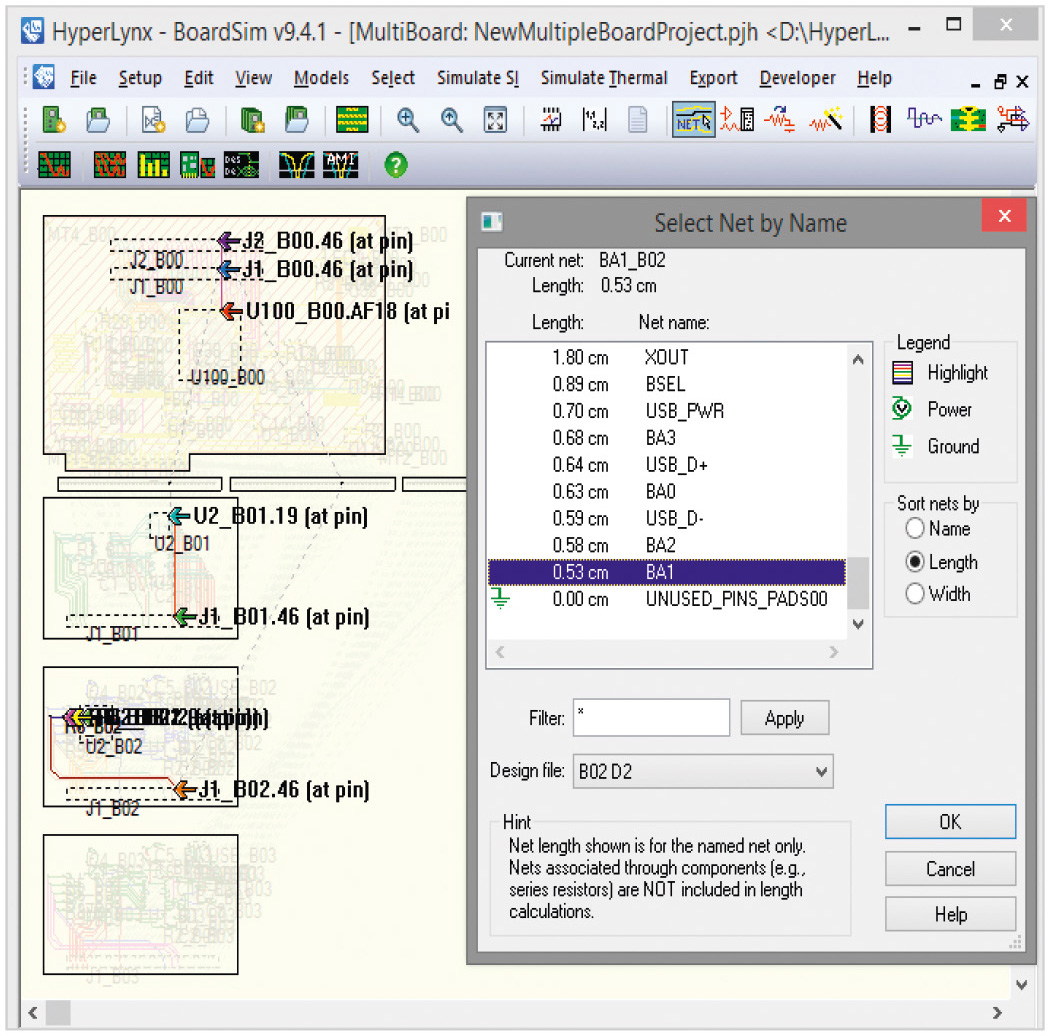1051x1036 pixels.
Task: Select the BSEL net row
Action: [666, 384]
